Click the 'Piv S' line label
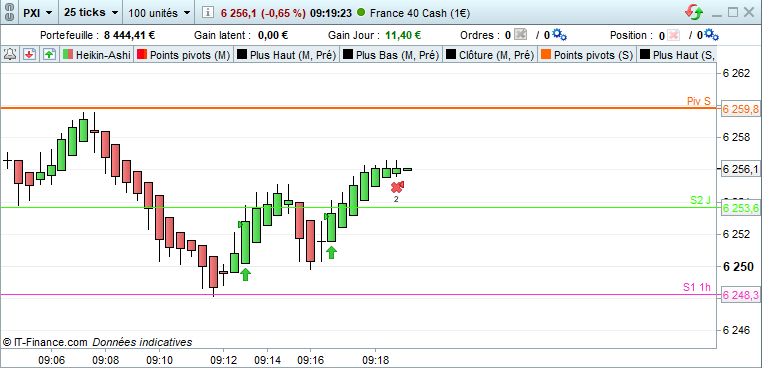The height and width of the screenshot is (368, 762). coord(699,101)
